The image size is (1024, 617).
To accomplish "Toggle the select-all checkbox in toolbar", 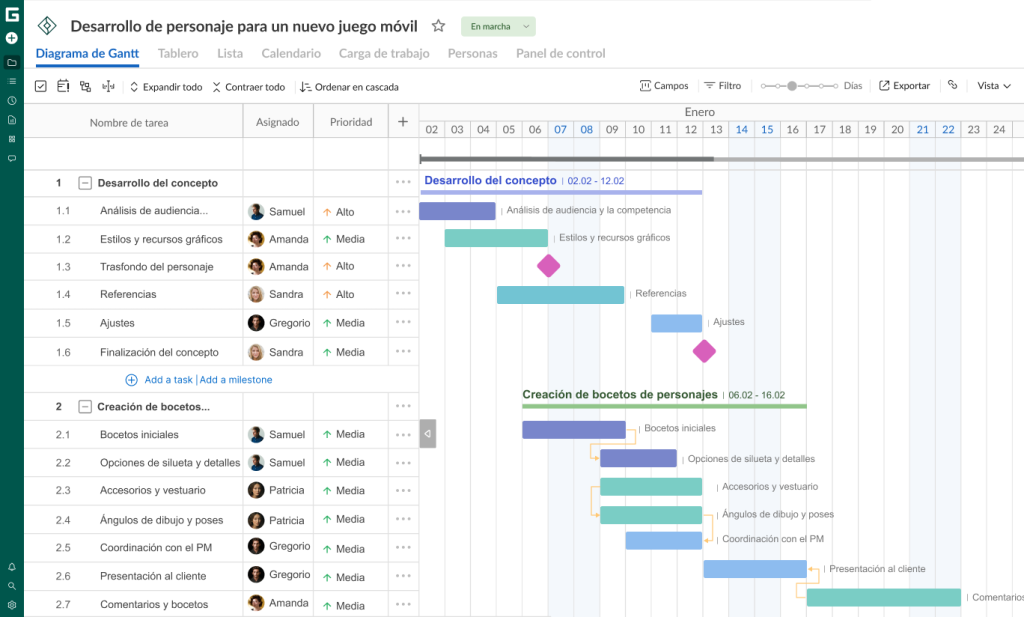I will [40, 86].
